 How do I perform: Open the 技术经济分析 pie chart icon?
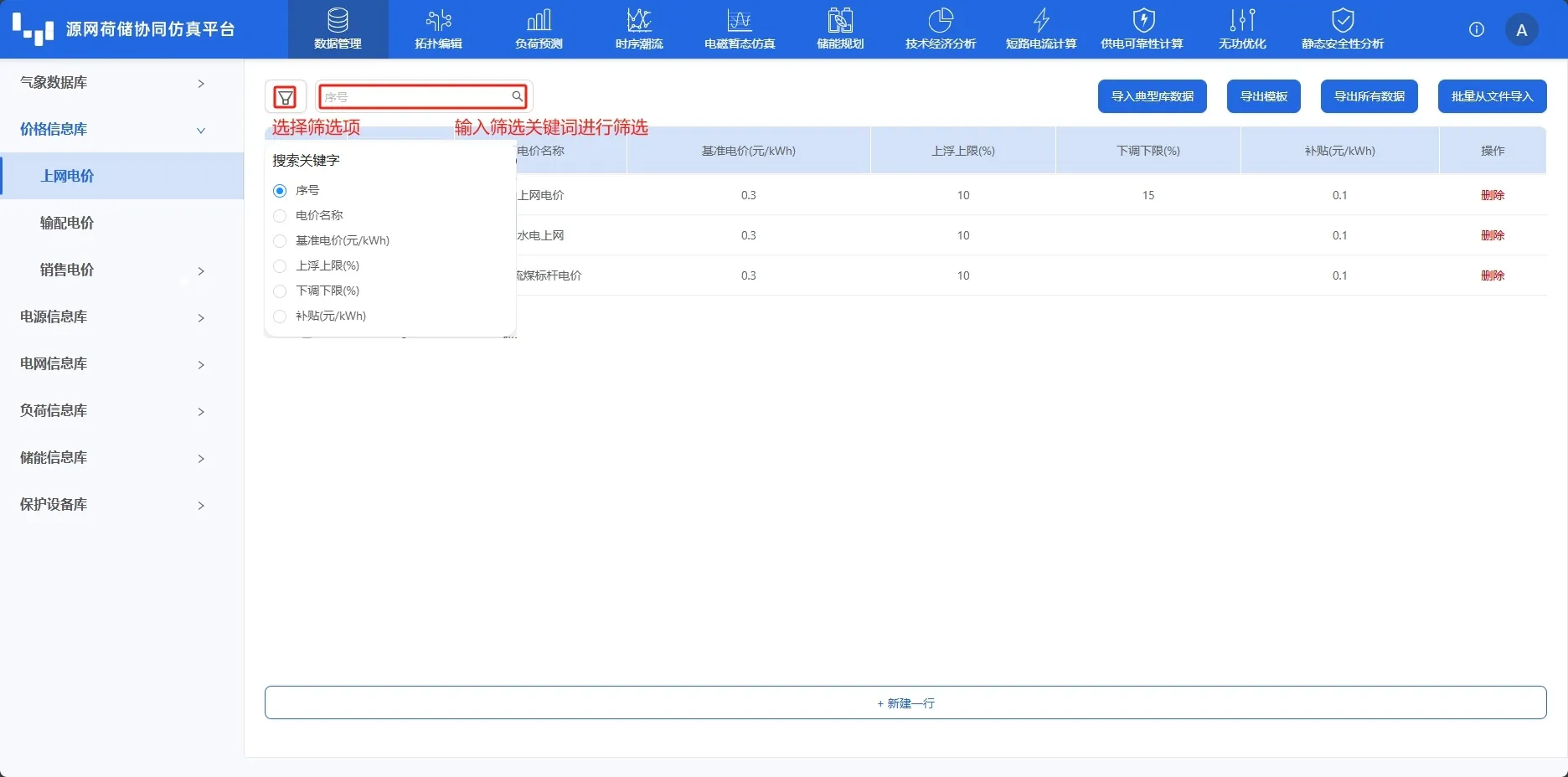click(941, 20)
